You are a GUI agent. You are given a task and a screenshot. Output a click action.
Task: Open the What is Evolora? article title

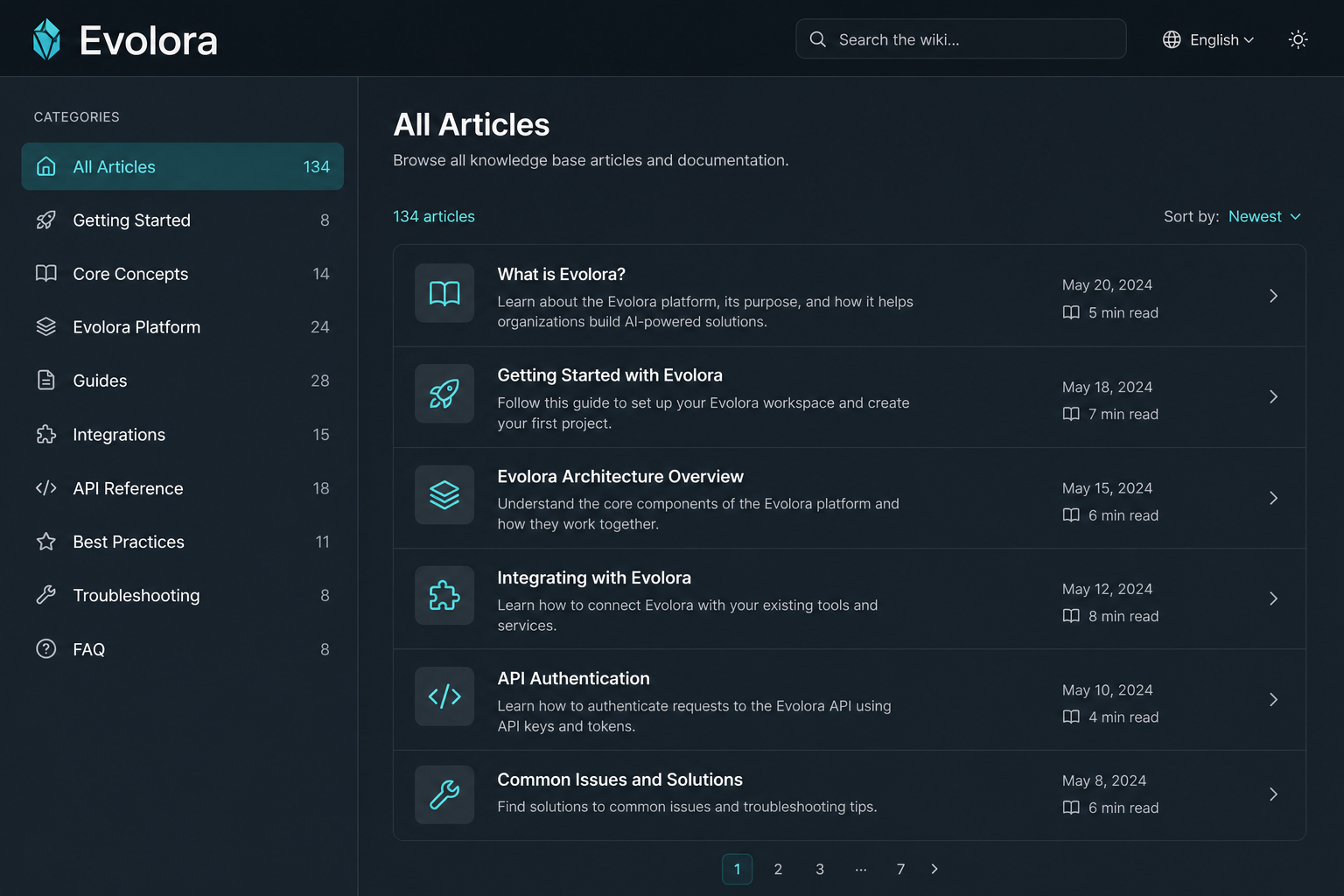(561, 275)
